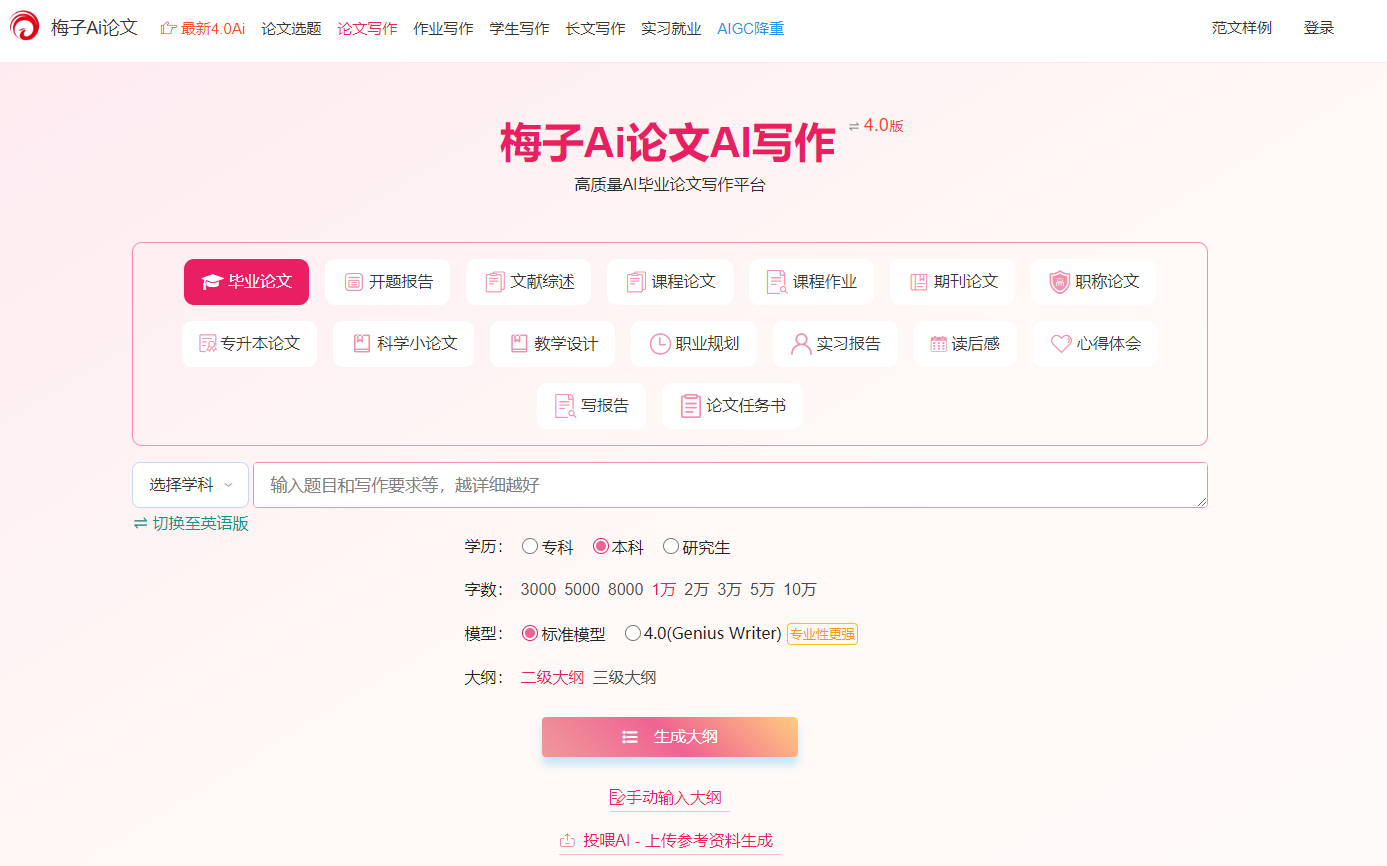The image size is (1387, 866).
Task: Select the 研究生 education radio button
Action: click(671, 546)
